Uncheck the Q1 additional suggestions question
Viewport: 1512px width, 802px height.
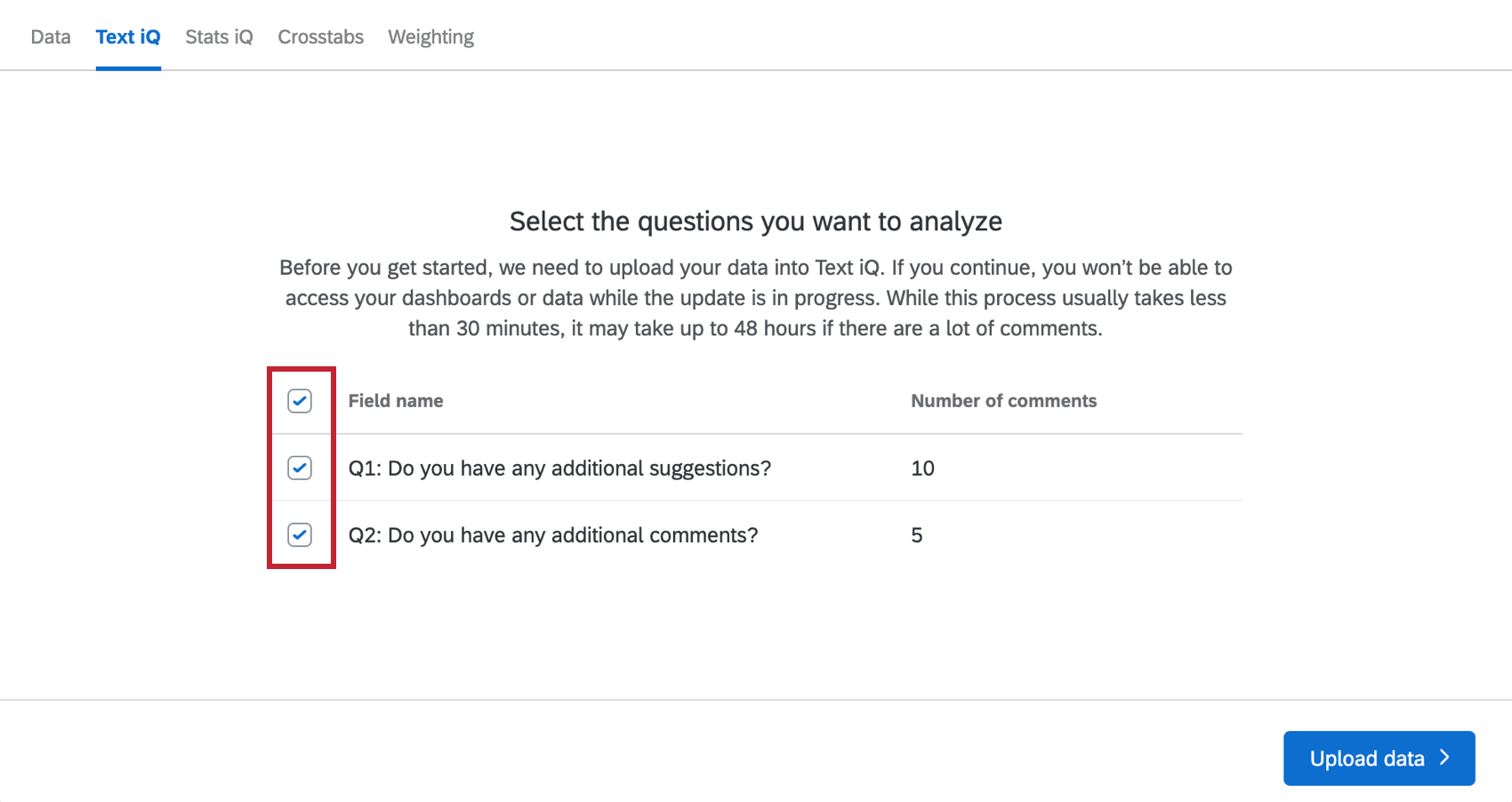[300, 468]
